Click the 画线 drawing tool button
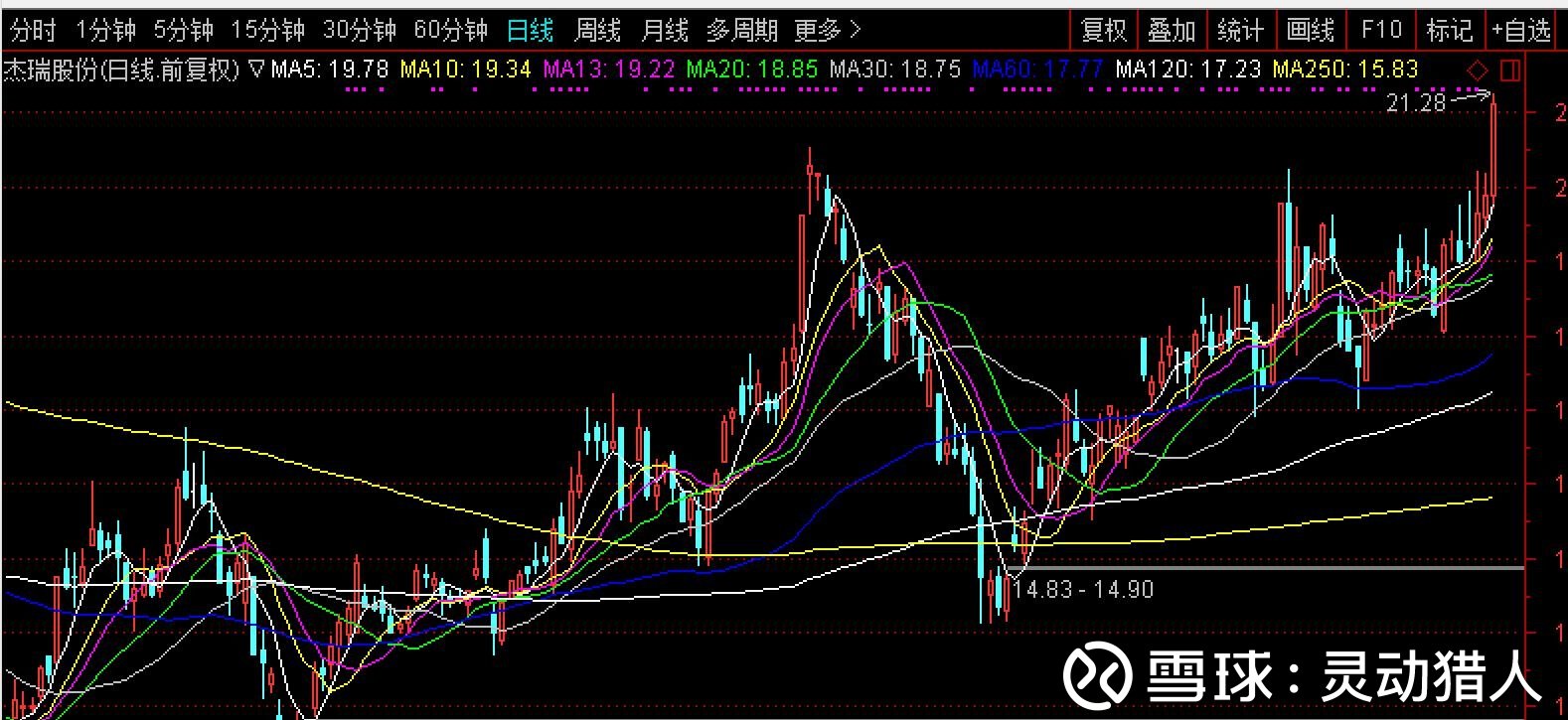1568x720 pixels. coord(1311,31)
